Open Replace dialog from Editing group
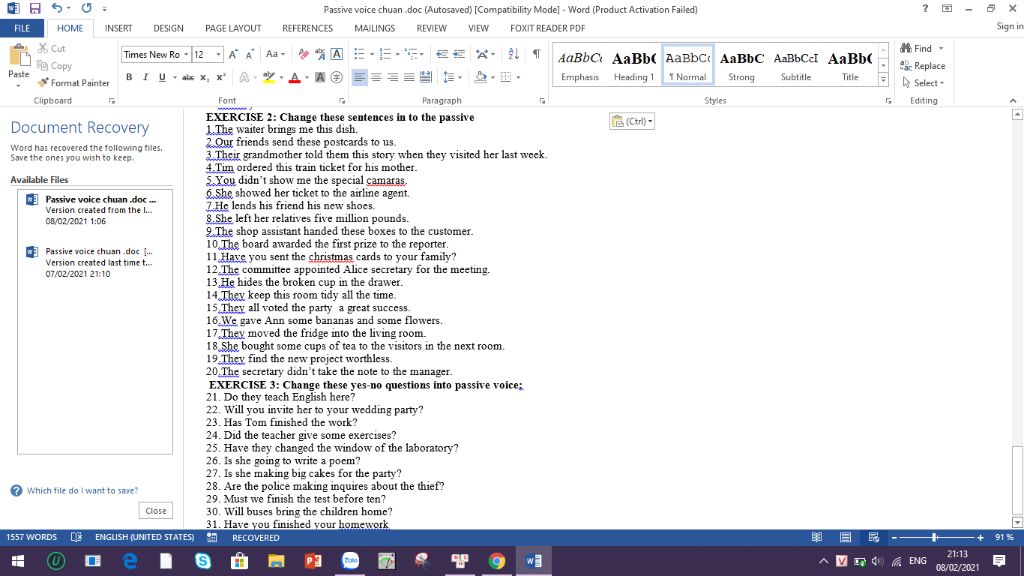Screen dimensions: 1024x576 (922, 65)
